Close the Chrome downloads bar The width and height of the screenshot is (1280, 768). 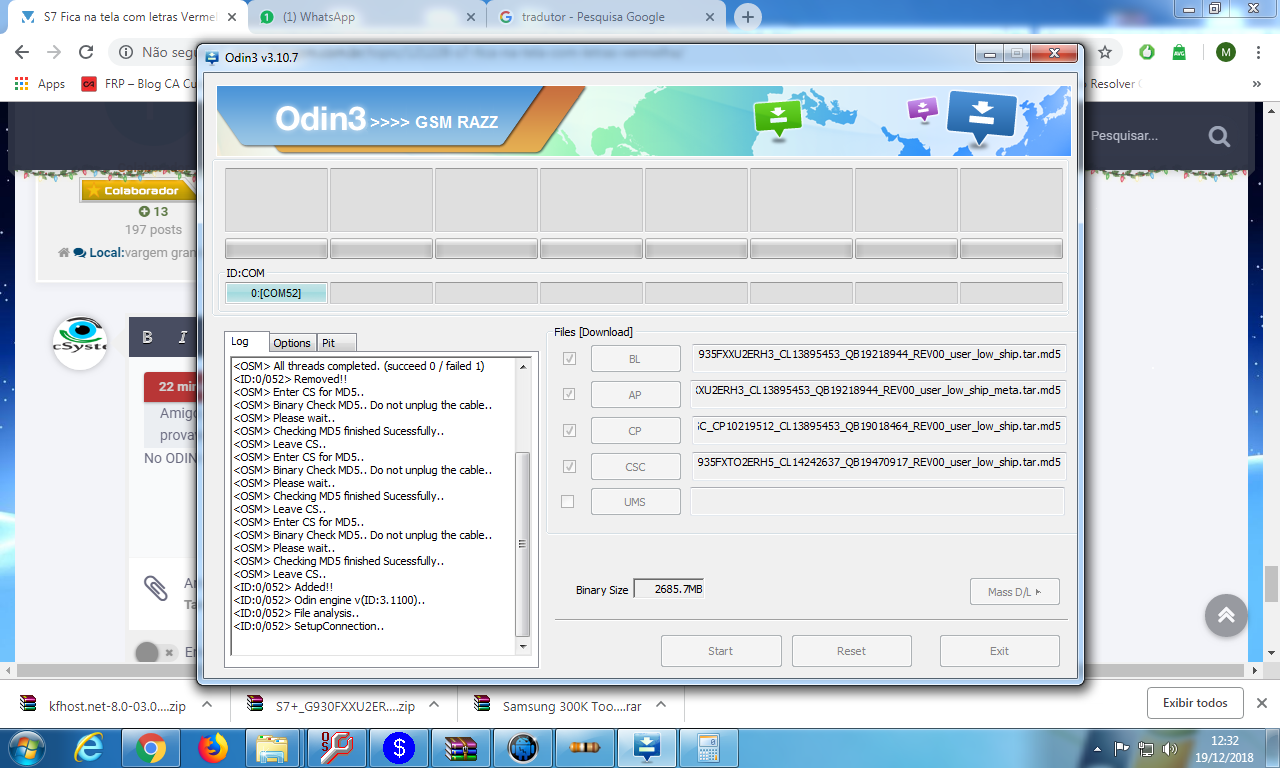1262,703
